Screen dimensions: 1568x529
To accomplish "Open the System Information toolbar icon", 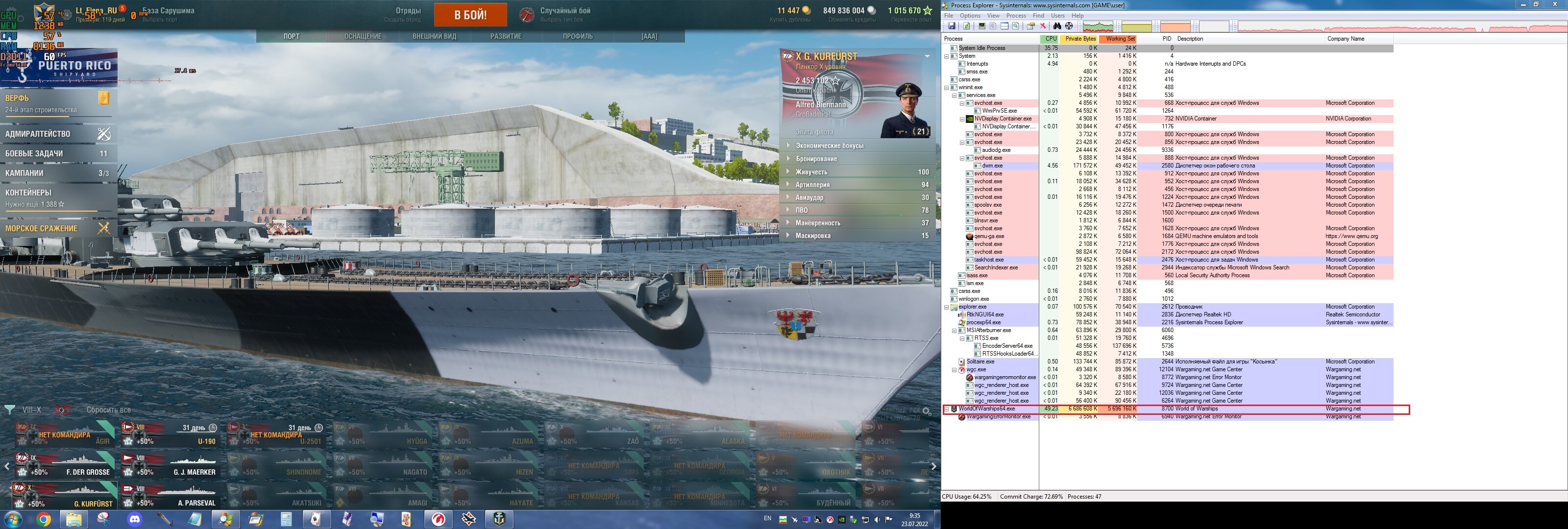I will [x=982, y=26].
